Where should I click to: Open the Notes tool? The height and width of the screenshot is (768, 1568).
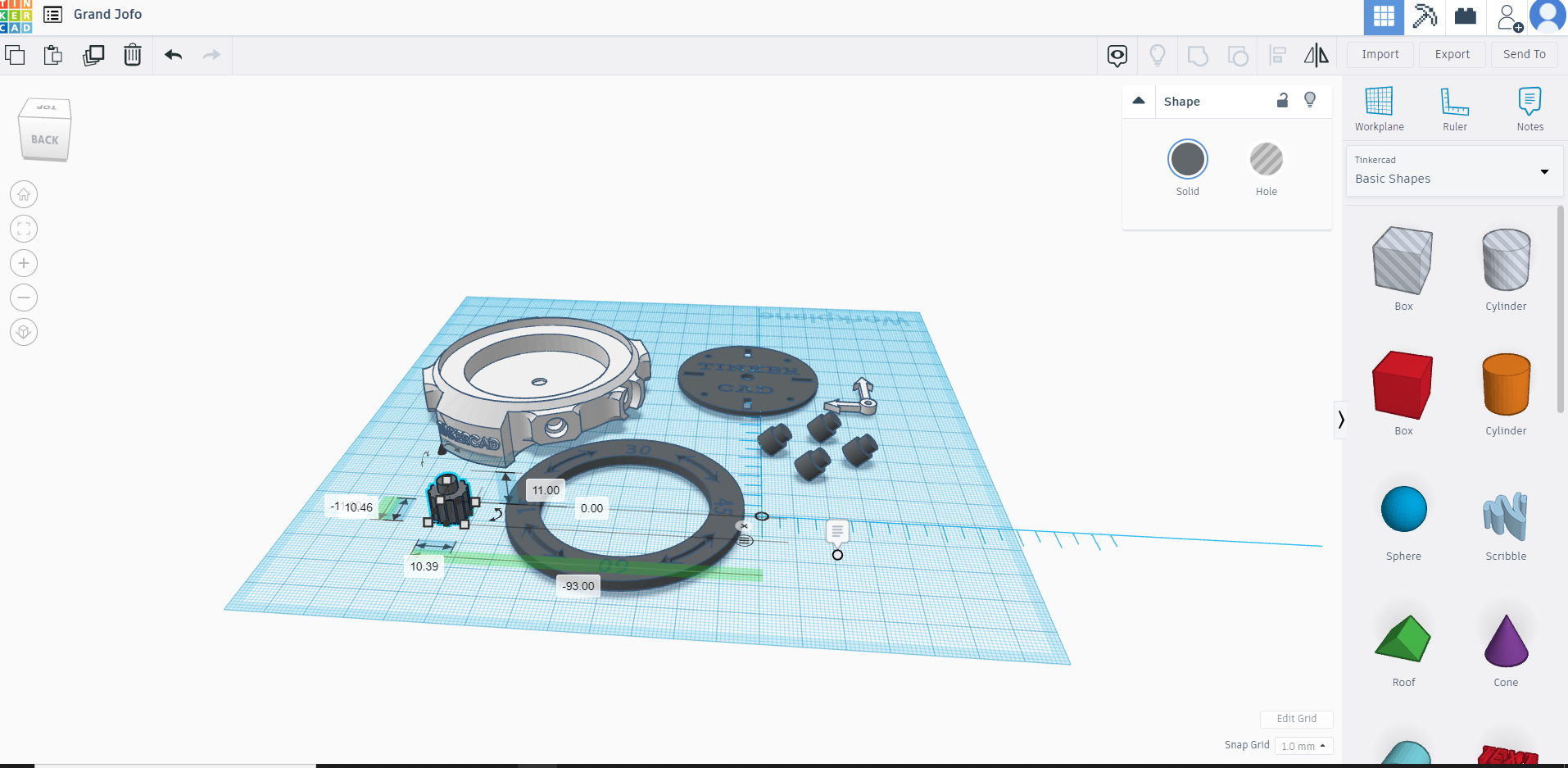pyautogui.click(x=1530, y=109)
